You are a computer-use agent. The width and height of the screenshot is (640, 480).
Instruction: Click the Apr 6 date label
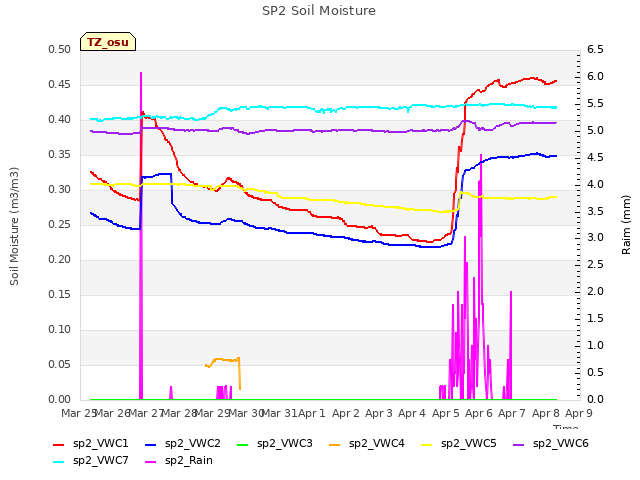[479, 413]
